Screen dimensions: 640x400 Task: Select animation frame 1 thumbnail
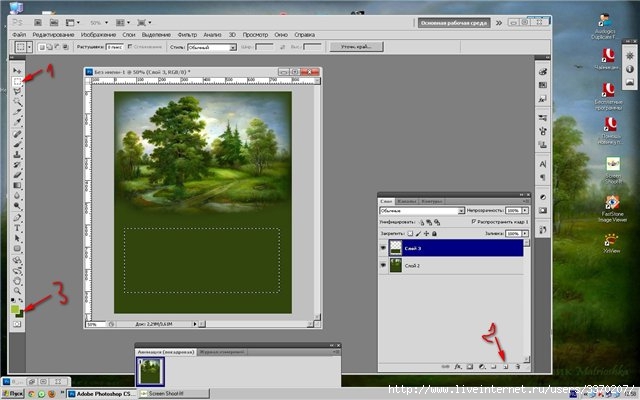pos(150,371)
